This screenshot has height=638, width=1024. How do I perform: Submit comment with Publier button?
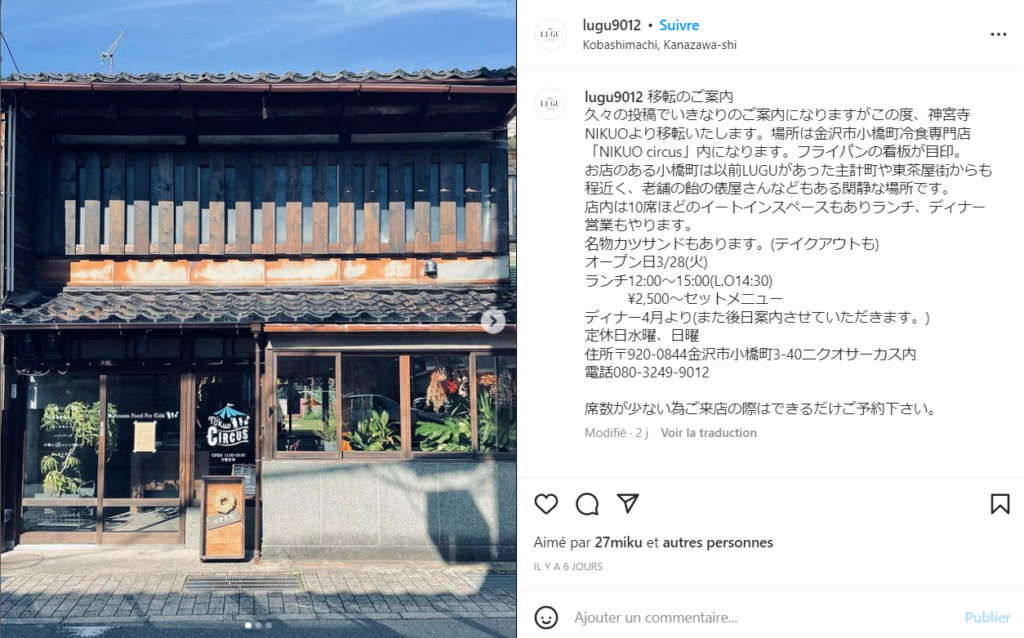987,617
